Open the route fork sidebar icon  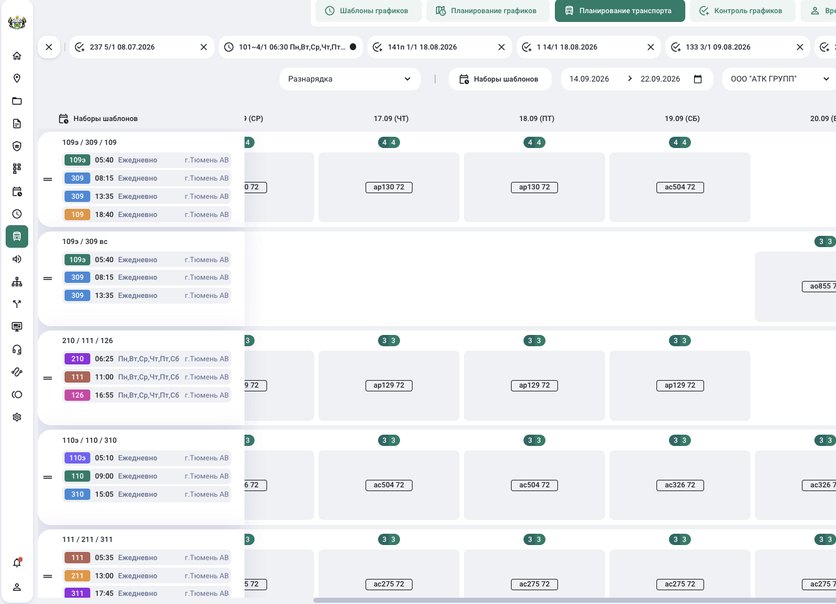coord(17,304)
